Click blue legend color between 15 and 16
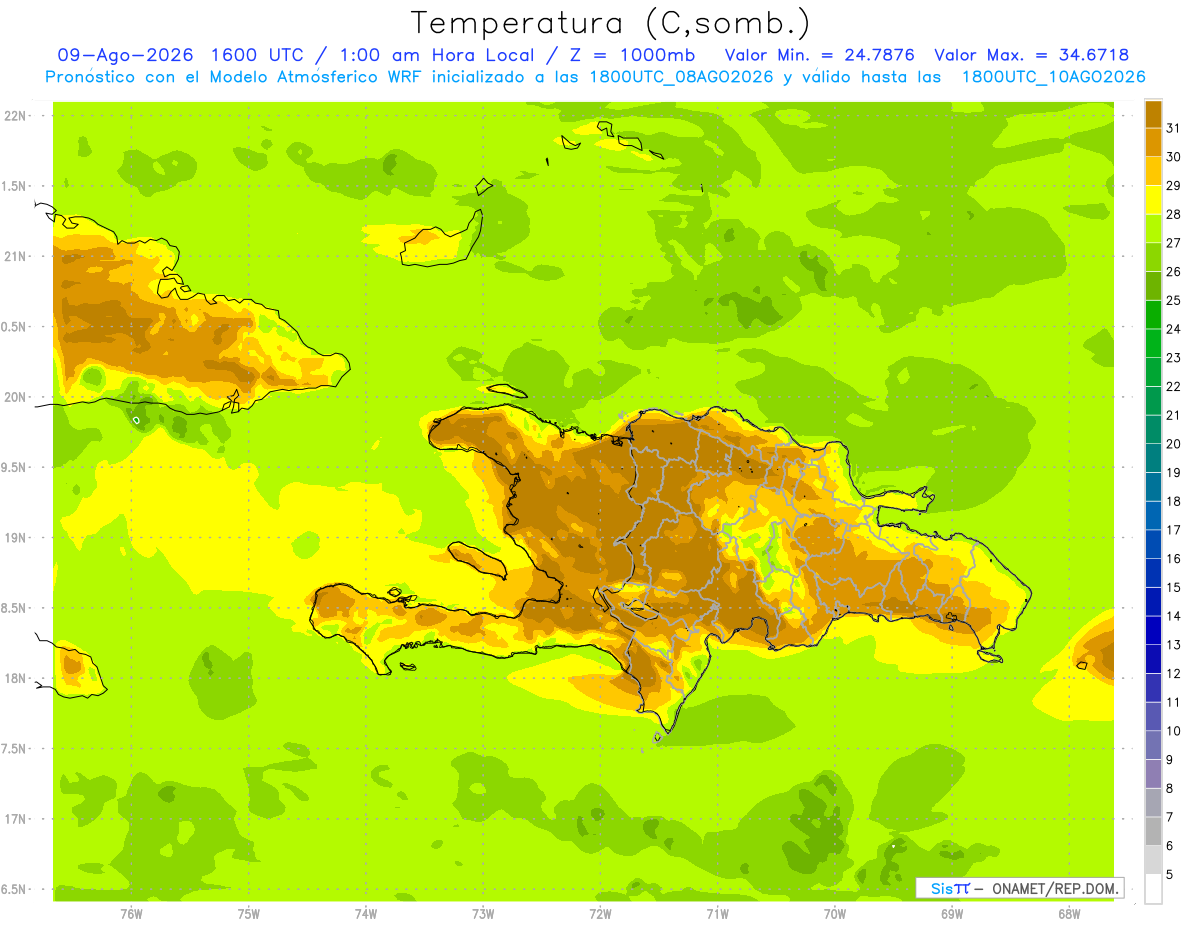The height and width of the screenshot is (927, 1200). point(1153,573)
